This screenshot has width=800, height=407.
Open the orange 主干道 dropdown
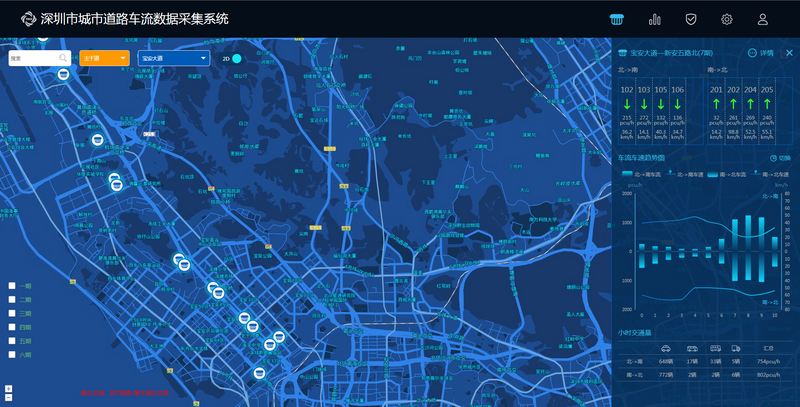pos(104,59)
